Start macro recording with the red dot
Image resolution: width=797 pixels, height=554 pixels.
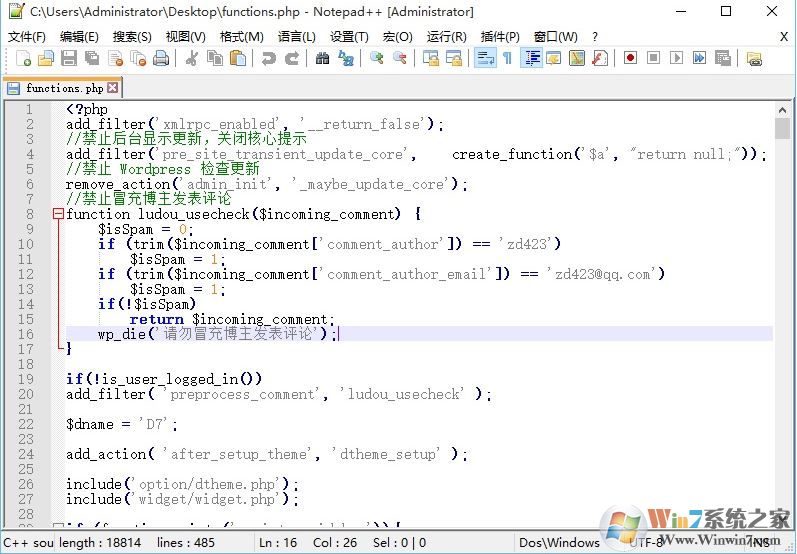[x=630, y=59]
